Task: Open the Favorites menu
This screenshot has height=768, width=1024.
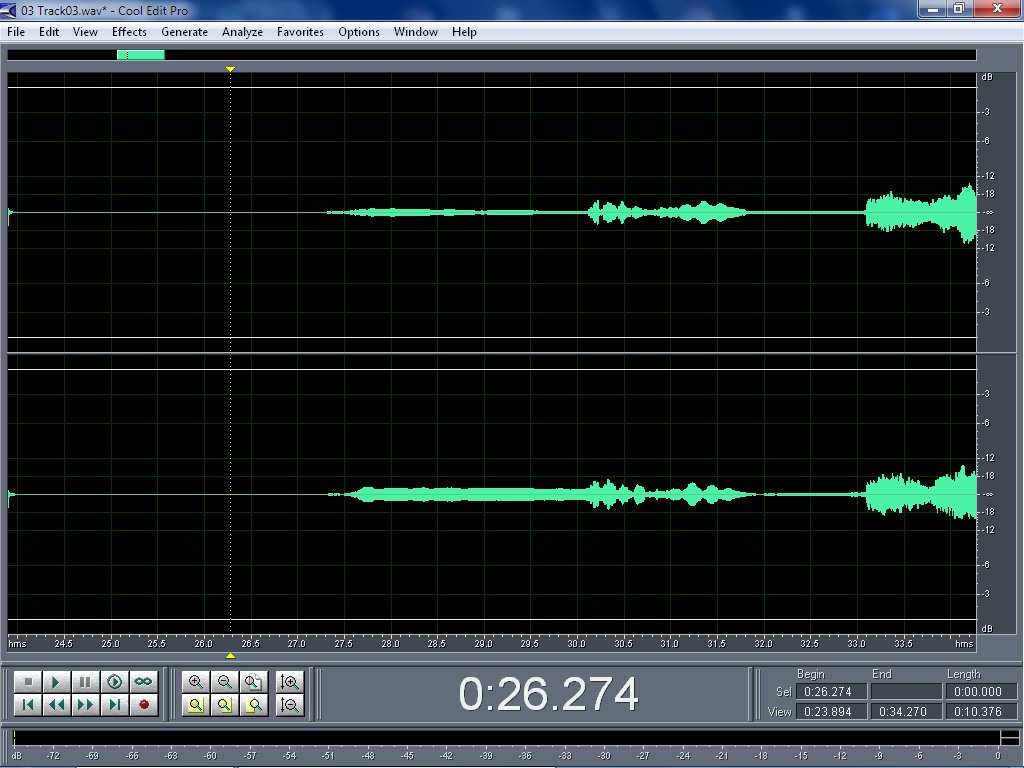Action: point(300,31)
